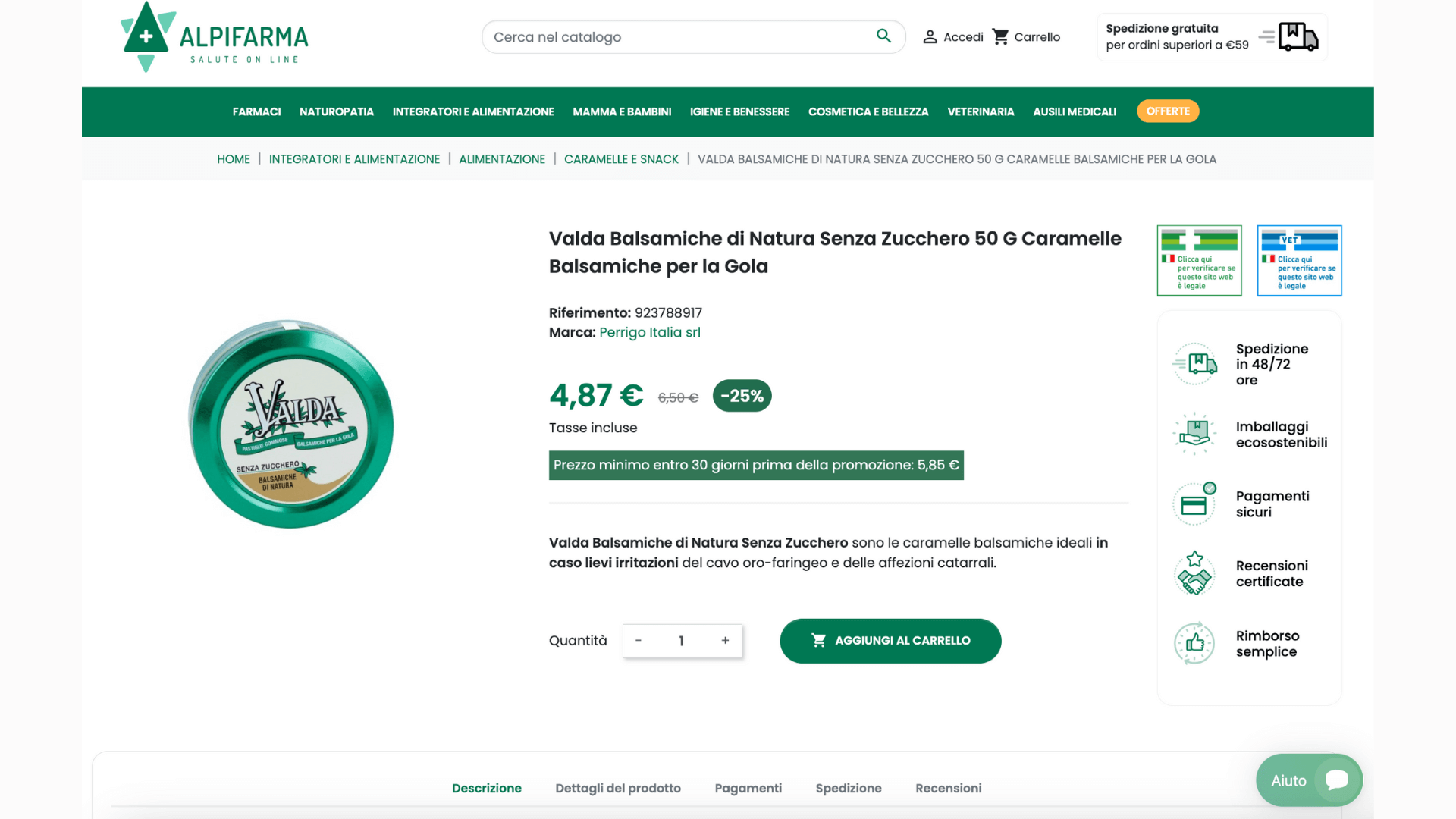This screenshot has height=819, width=1456.
Task: Switch to the Recensioni tab
Action: click(x=948, y=788)
